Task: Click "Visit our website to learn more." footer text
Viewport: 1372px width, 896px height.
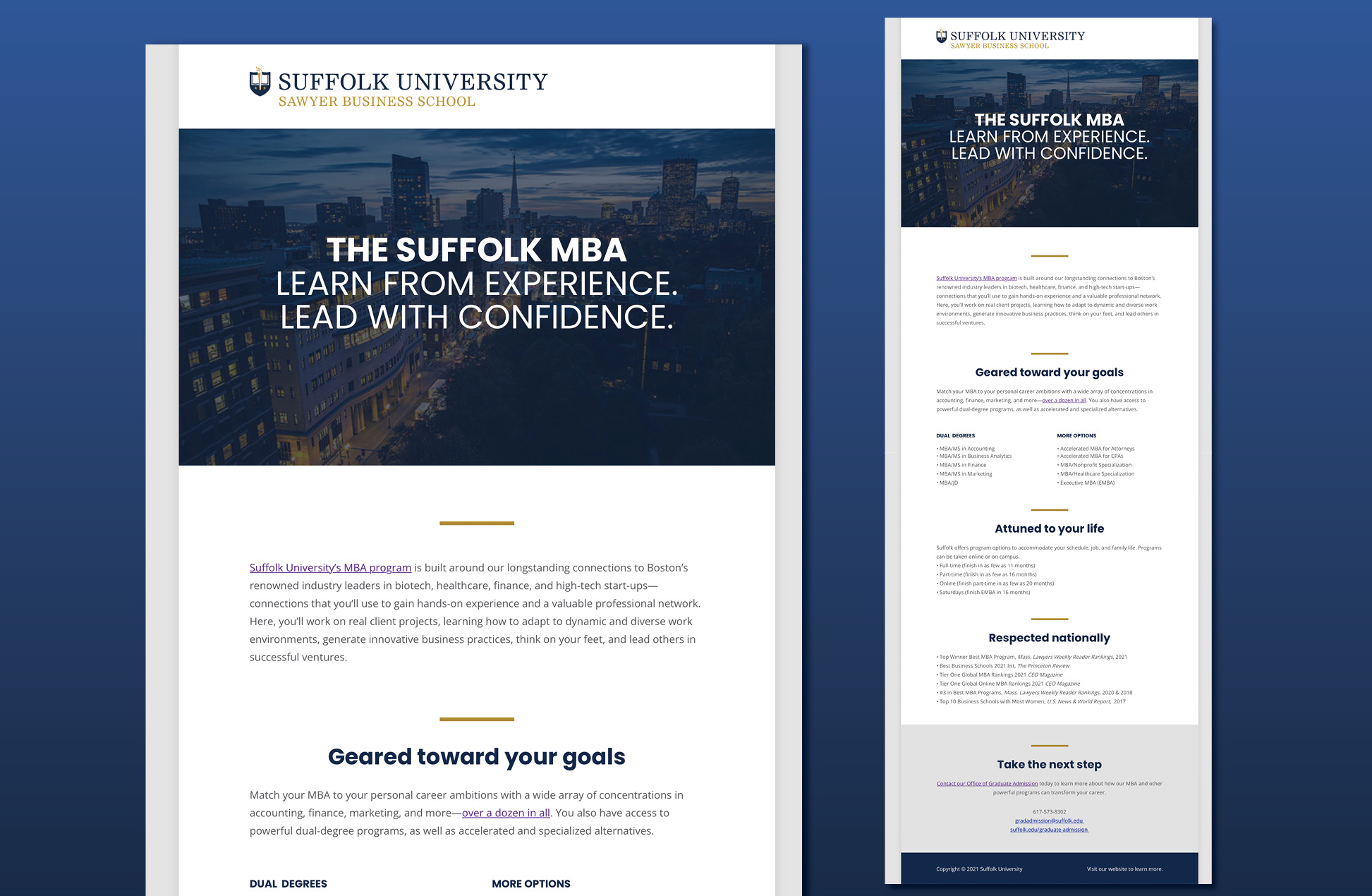Action: tap(1124, 869)
